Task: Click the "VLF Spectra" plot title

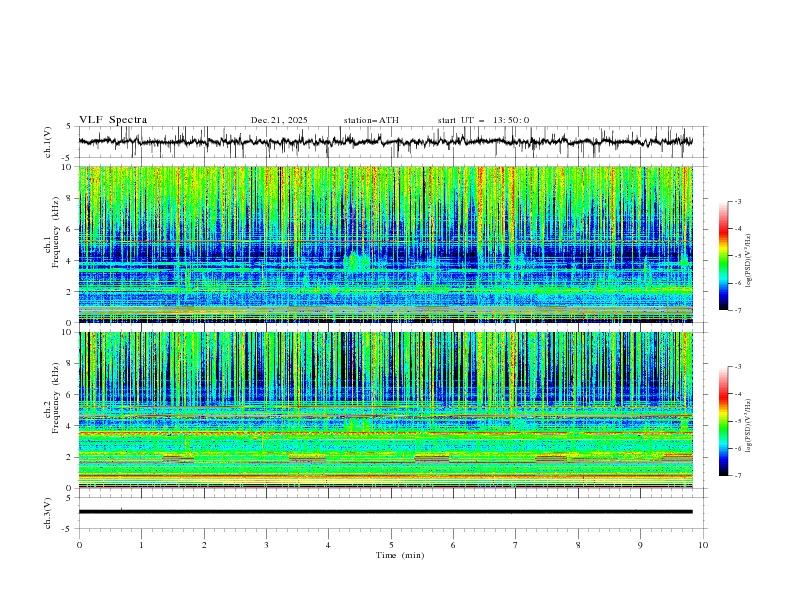Action: (x=113, y=120)
